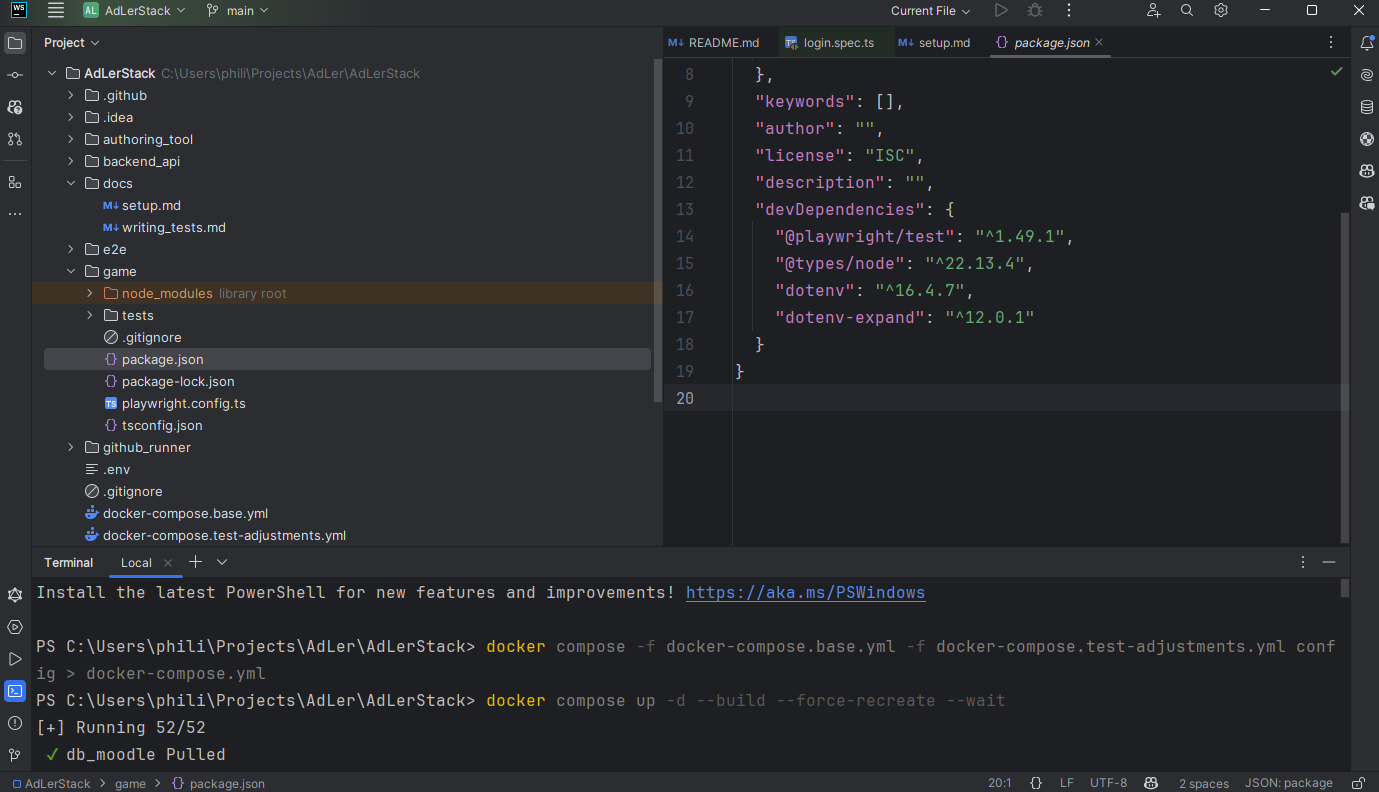Open the main branch dropdown
1379x792 pixels.
(237, 11)
